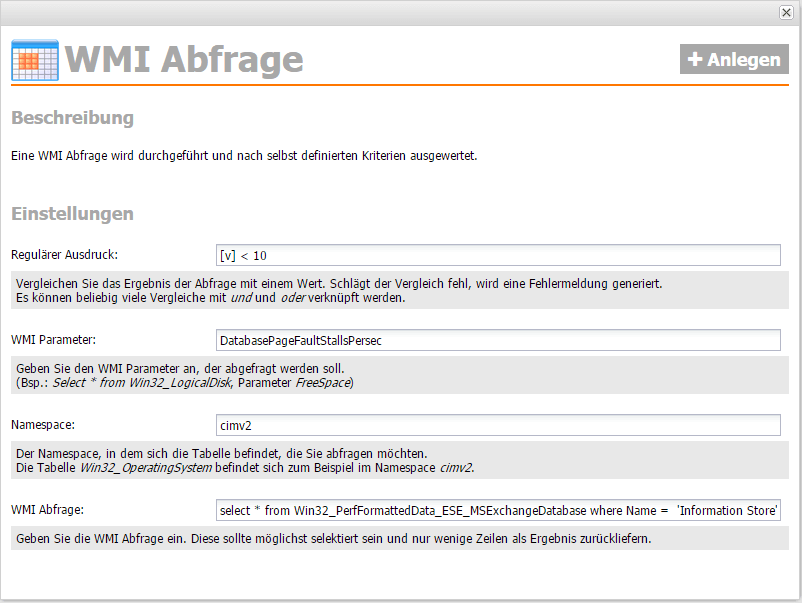Click the orange divider line under the title

pos(400,86)
